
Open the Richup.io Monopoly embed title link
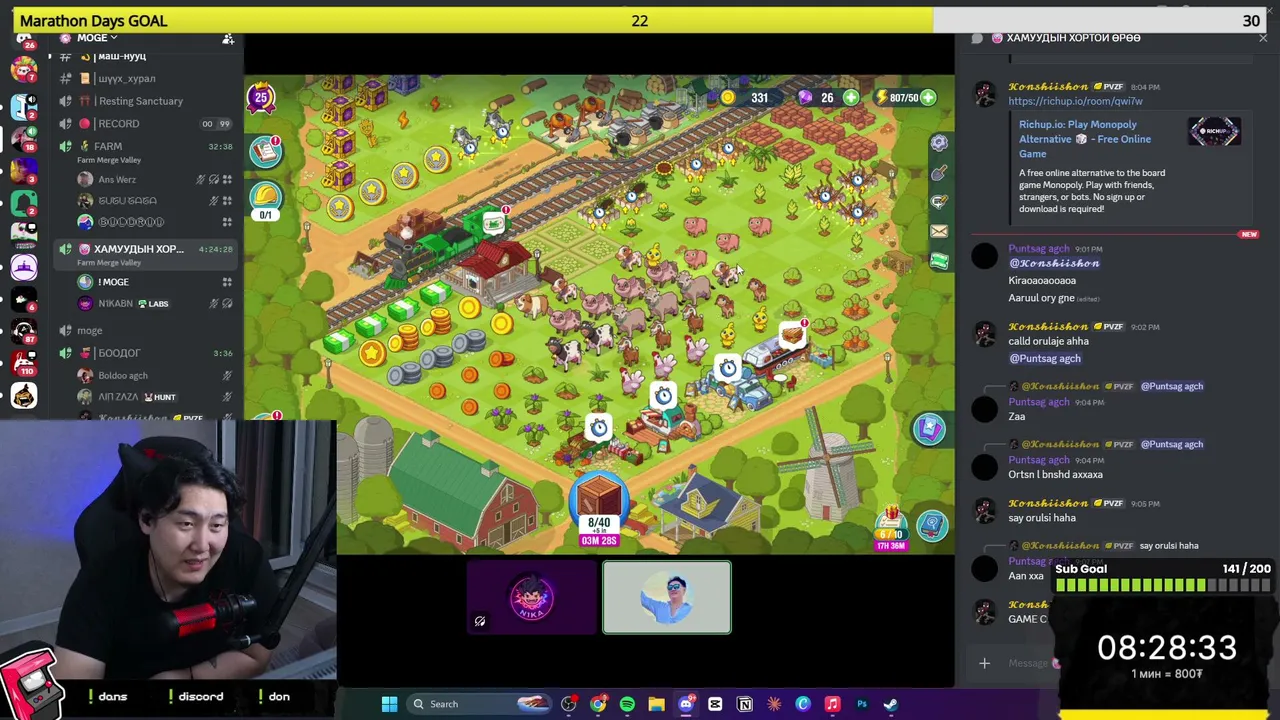tap(1085, 139)
